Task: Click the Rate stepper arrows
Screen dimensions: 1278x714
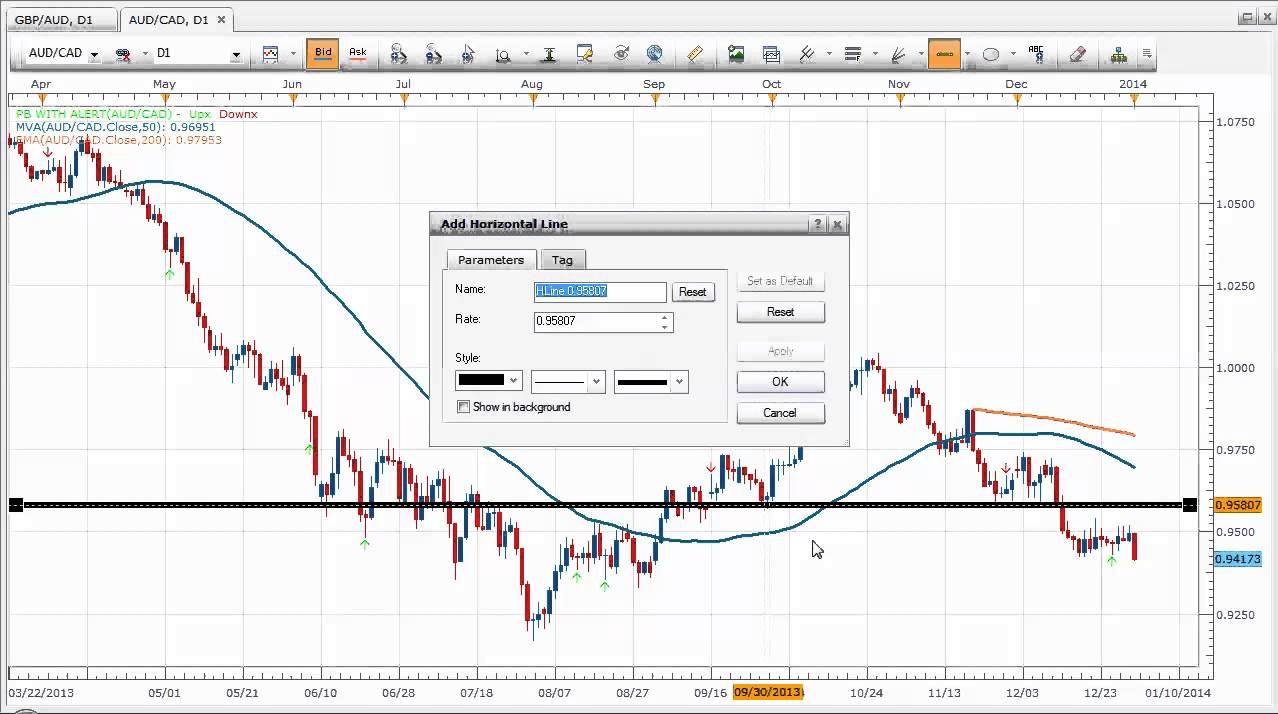Action: [x=665, y=321]
